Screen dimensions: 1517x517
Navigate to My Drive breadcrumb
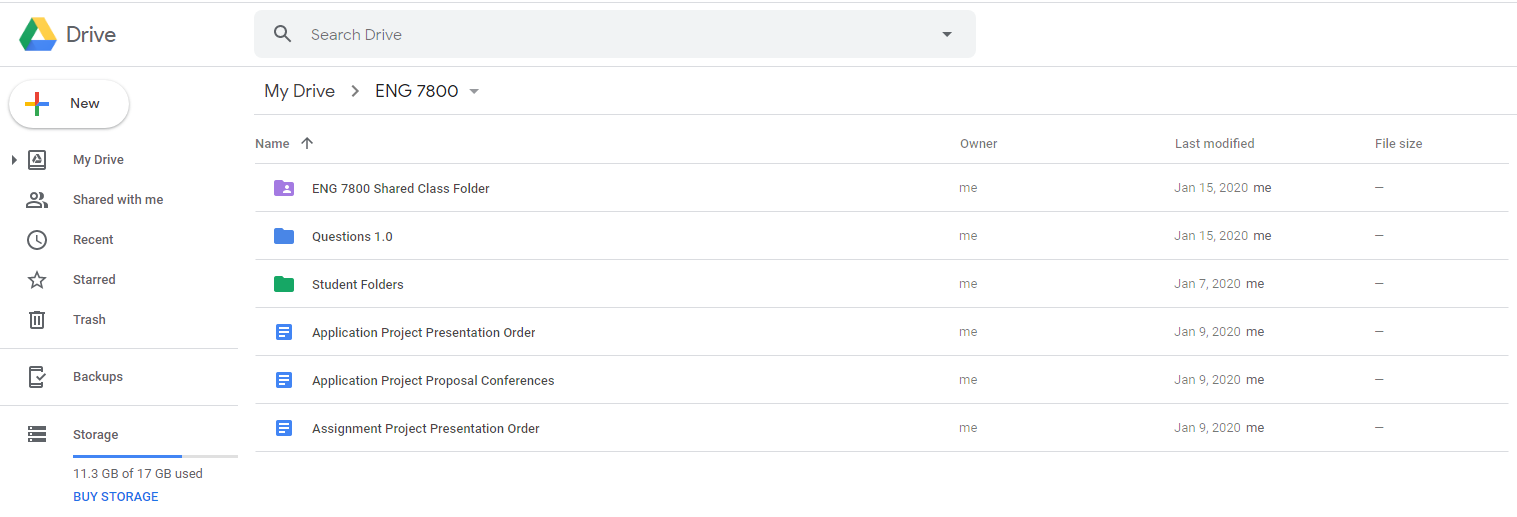tap(299, 91)
